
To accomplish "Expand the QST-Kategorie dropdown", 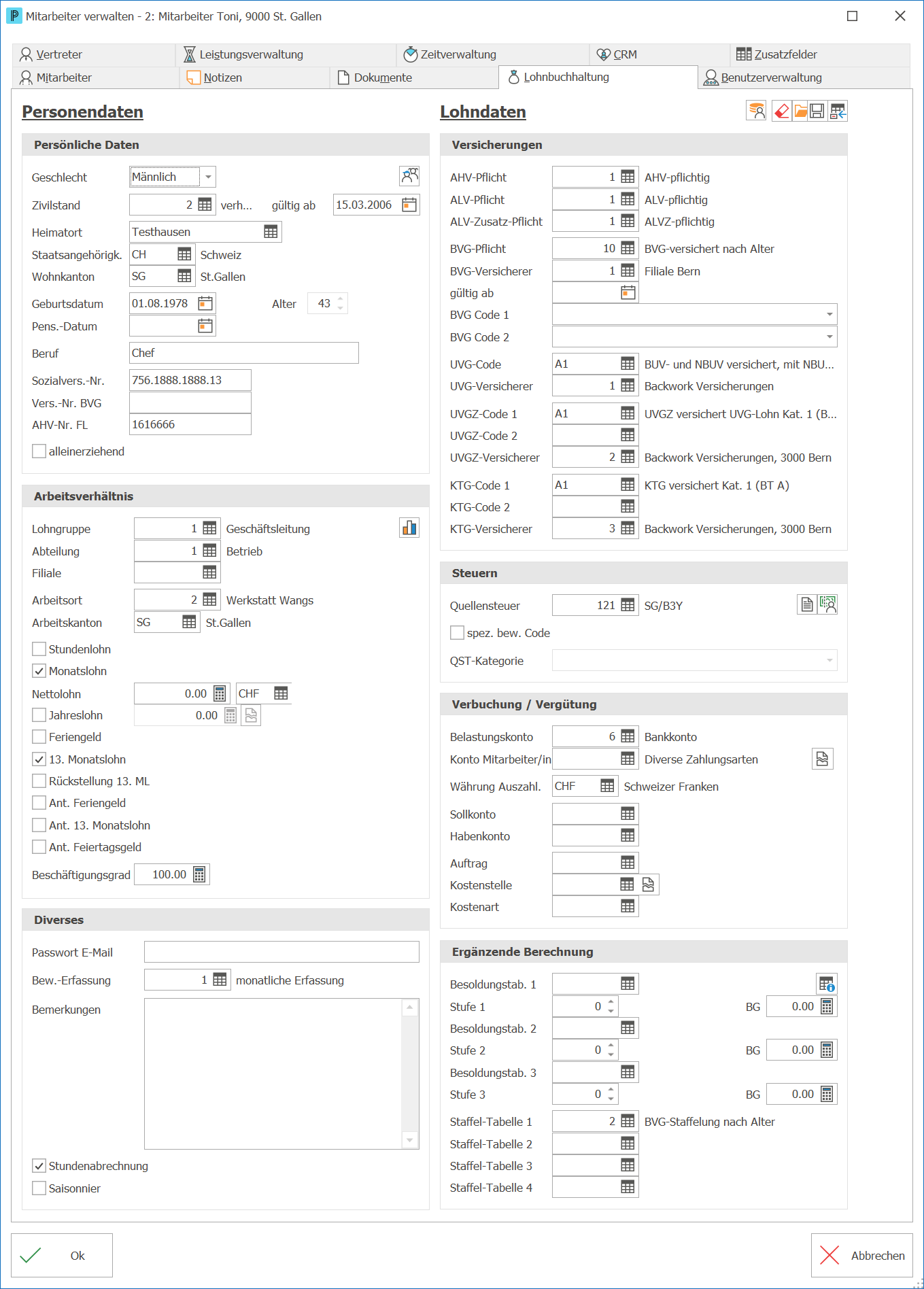I will 829,660.
